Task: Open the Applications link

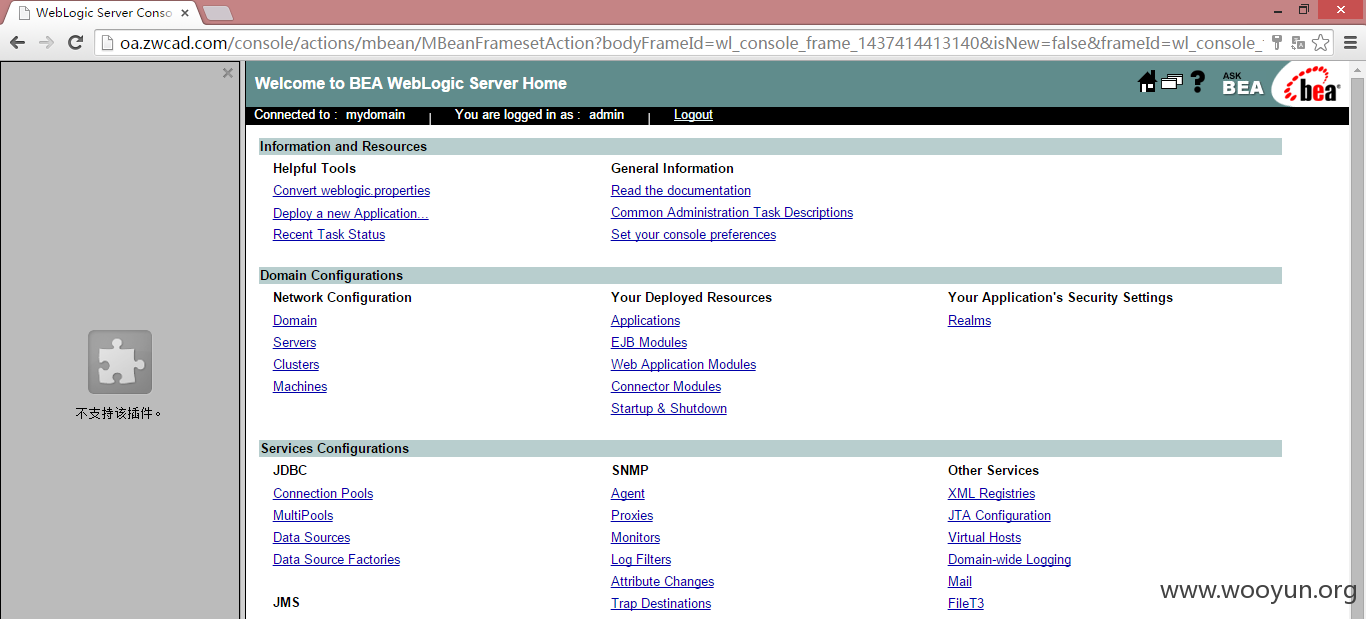Action: (645, 320)
